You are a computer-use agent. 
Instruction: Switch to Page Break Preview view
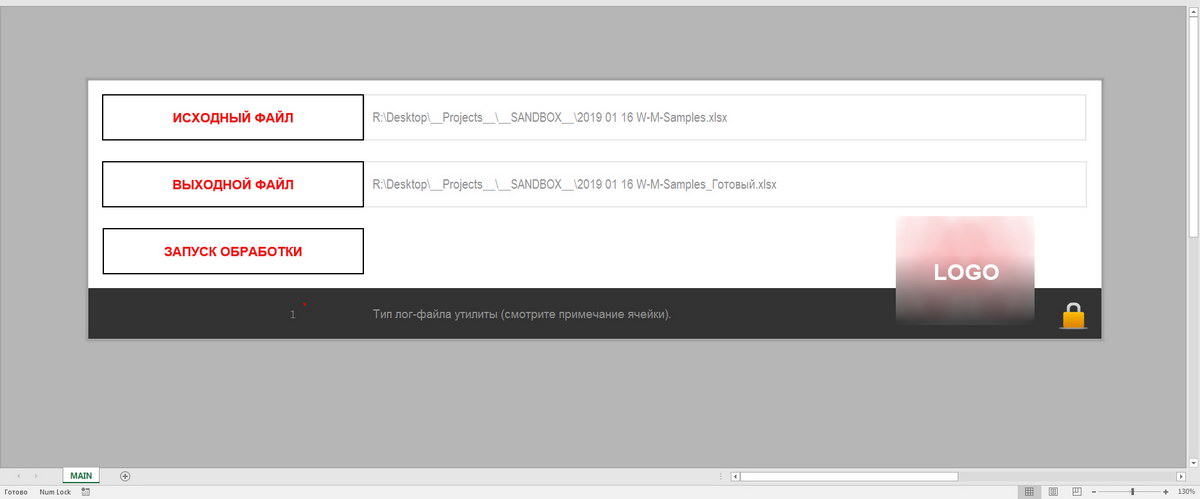1076,492
